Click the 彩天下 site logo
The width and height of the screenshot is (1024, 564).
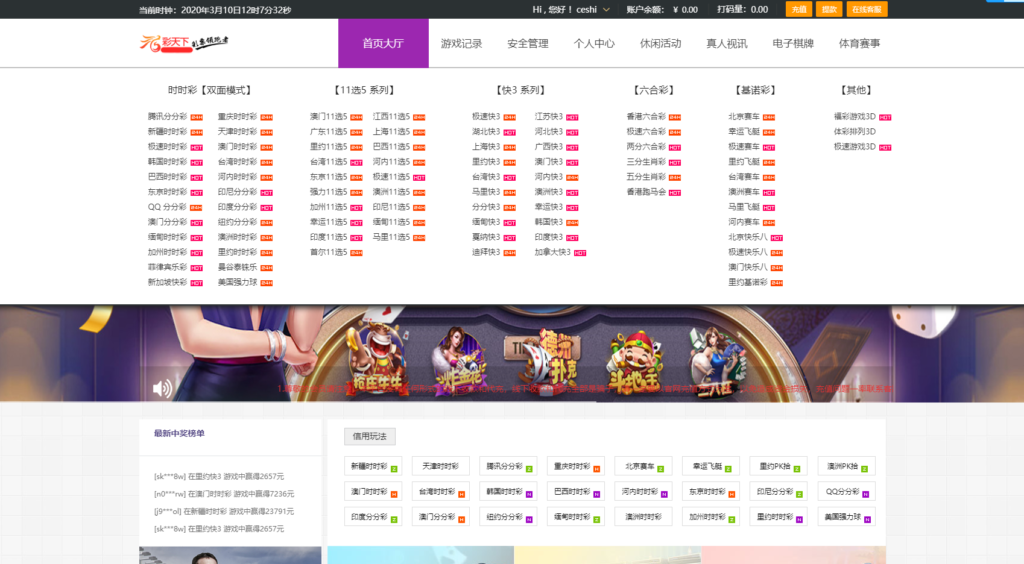[185, 43]
